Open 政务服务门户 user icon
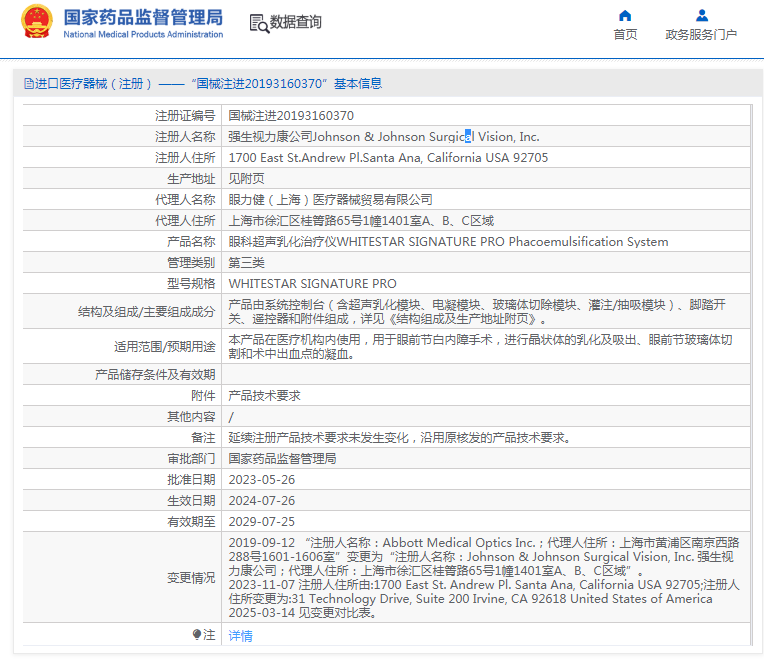 click(702, 16)
